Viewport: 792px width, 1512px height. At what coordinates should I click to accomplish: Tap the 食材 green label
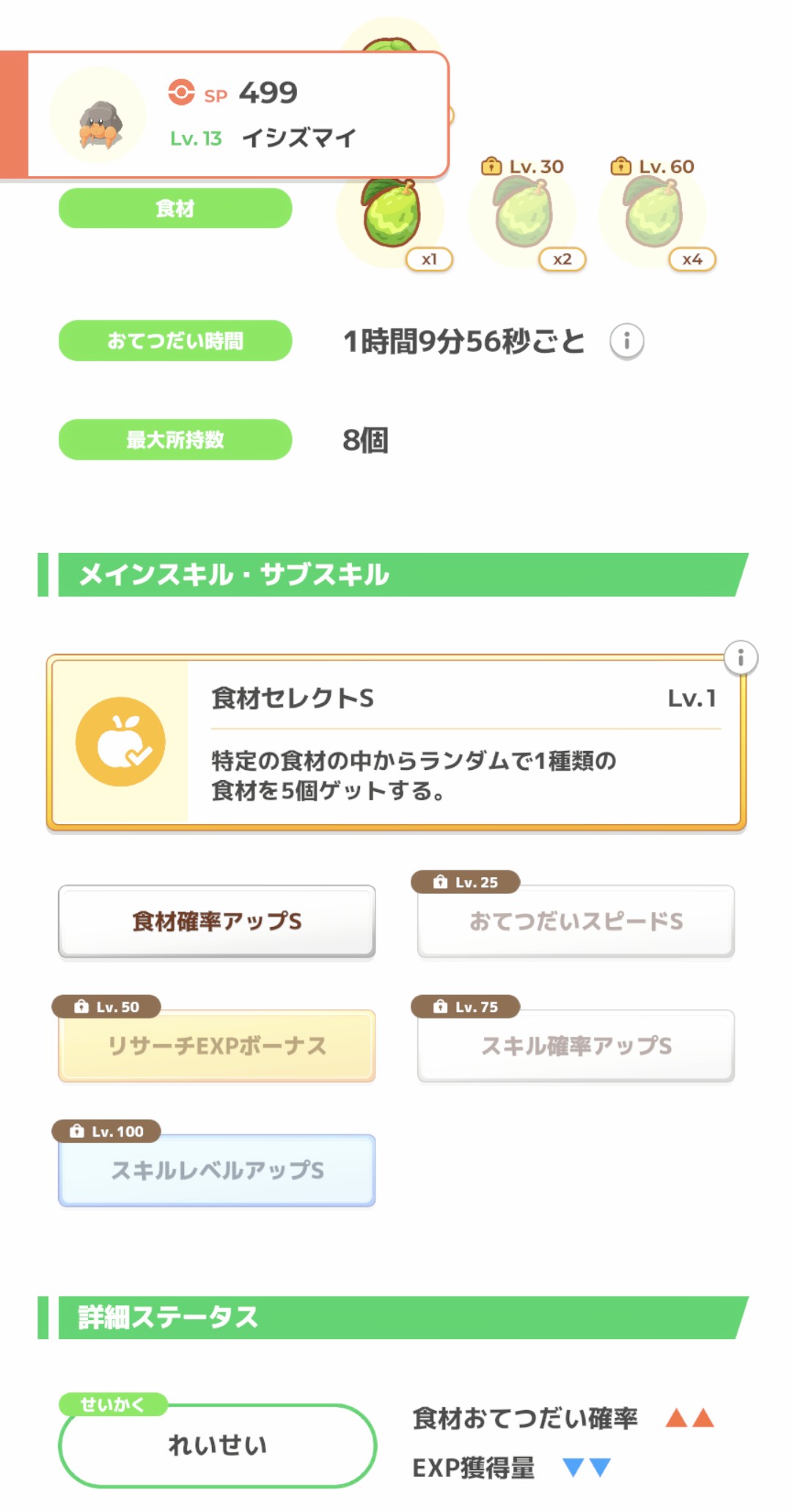point(175,208)
